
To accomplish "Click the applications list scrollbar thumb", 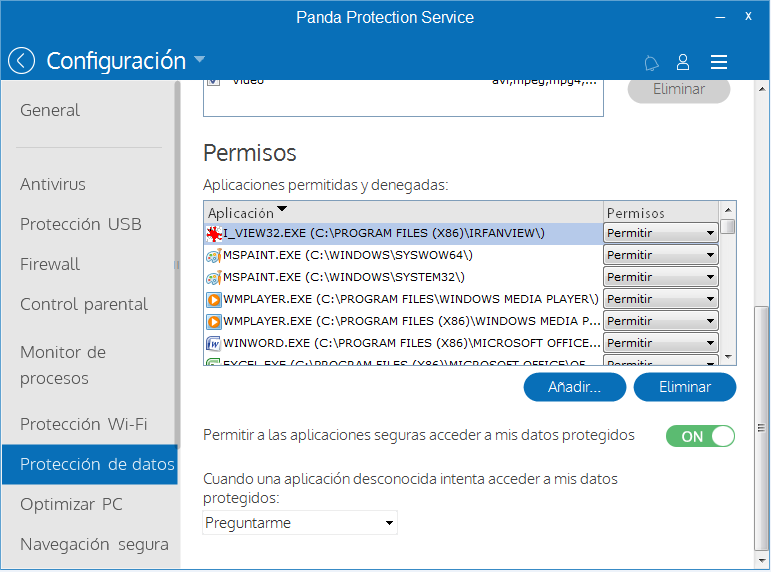I will click(x=728, y=227).
